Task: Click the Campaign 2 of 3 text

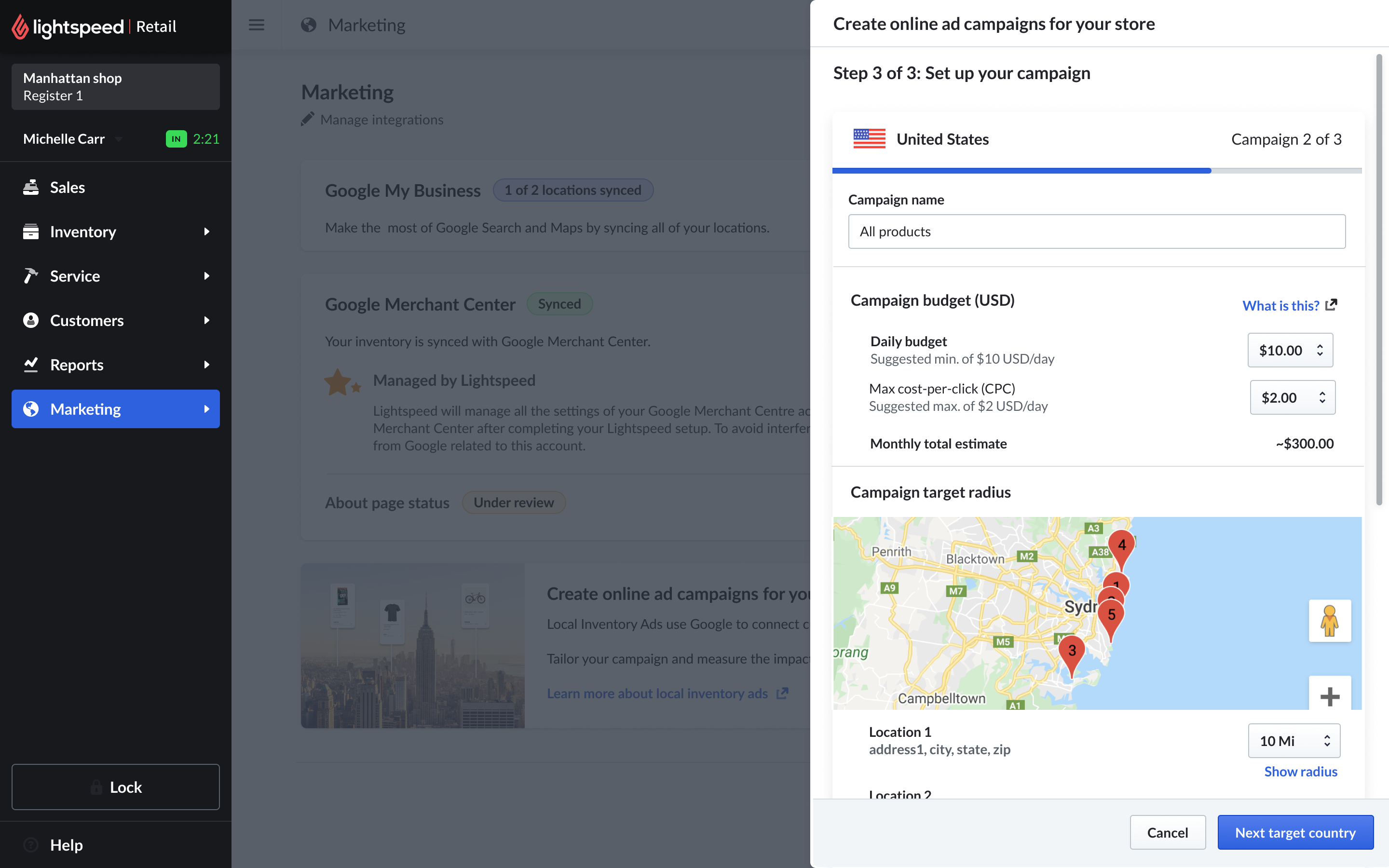Action: click(x=1286, y=139)
